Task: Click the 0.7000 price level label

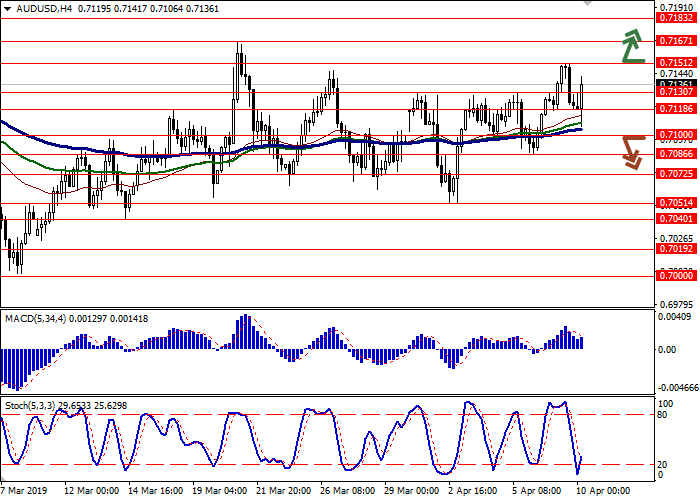Action: pos(677,275)
